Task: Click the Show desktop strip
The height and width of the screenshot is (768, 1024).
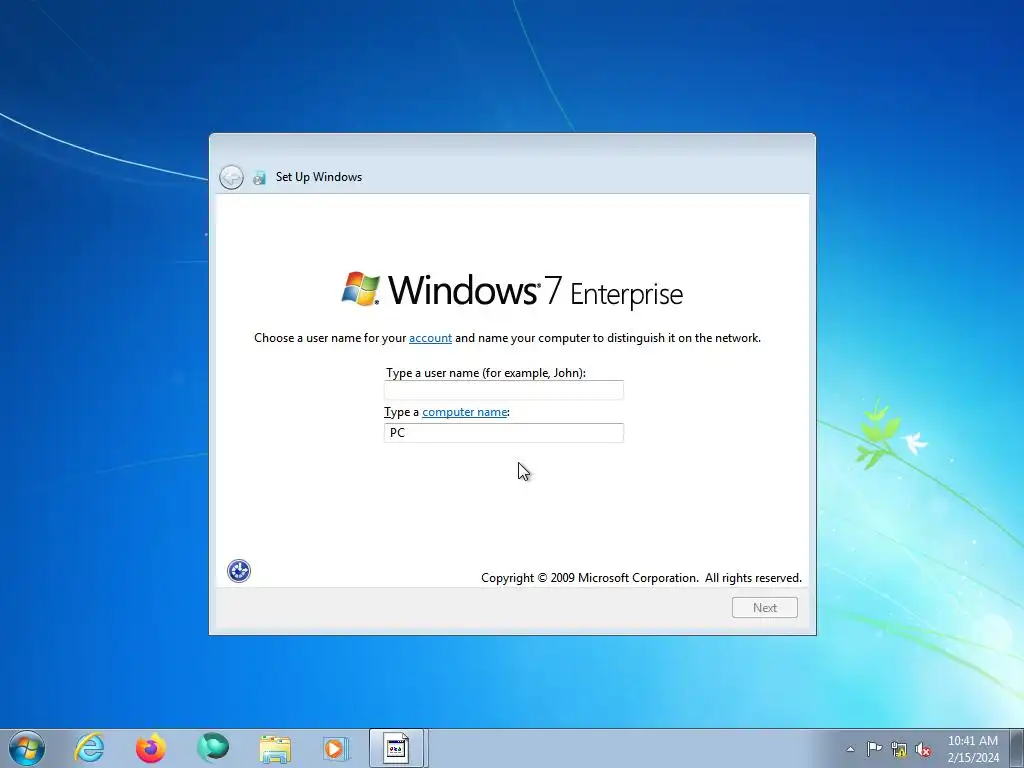Action: pos(1018,748)
